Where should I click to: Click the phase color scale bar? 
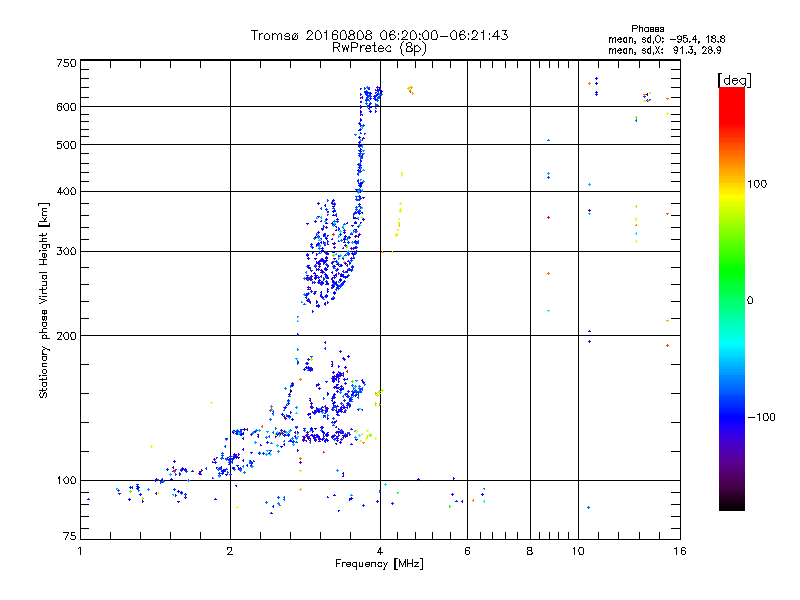tap(732, 298)
